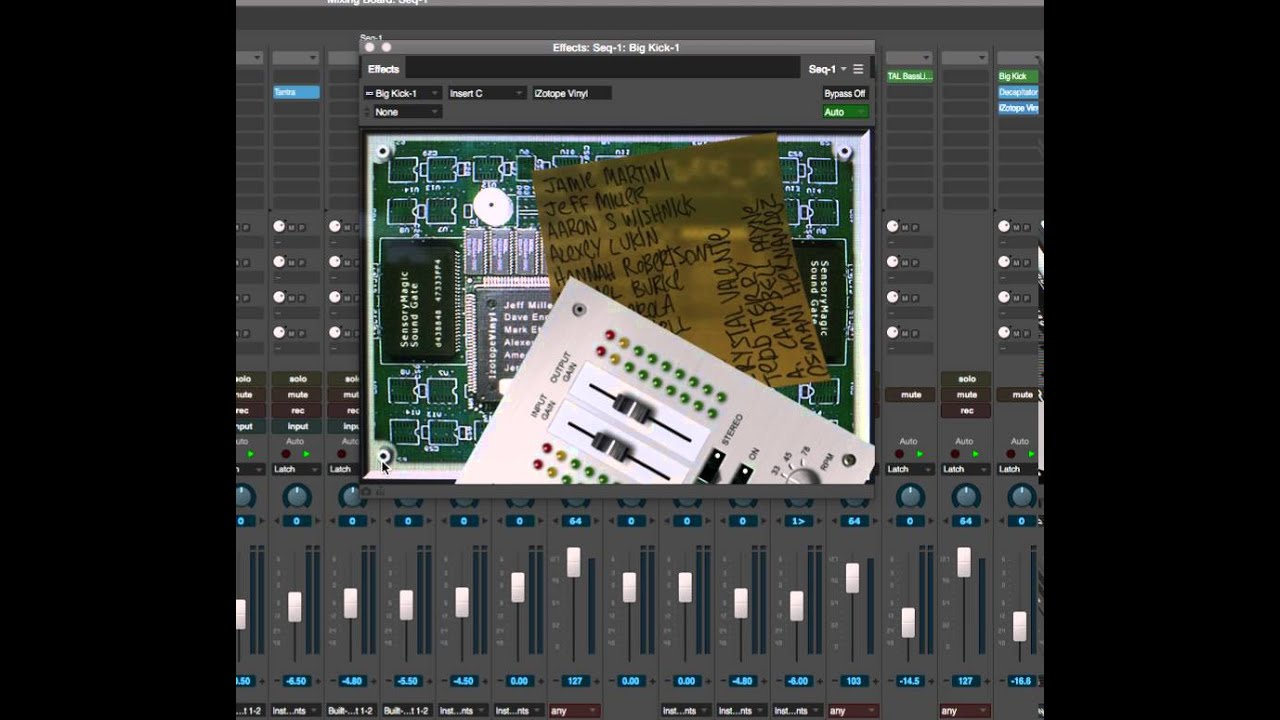Open the None dropdown in the Effects window
This screenshot has width=1280, height=720.
coord(406,112)
